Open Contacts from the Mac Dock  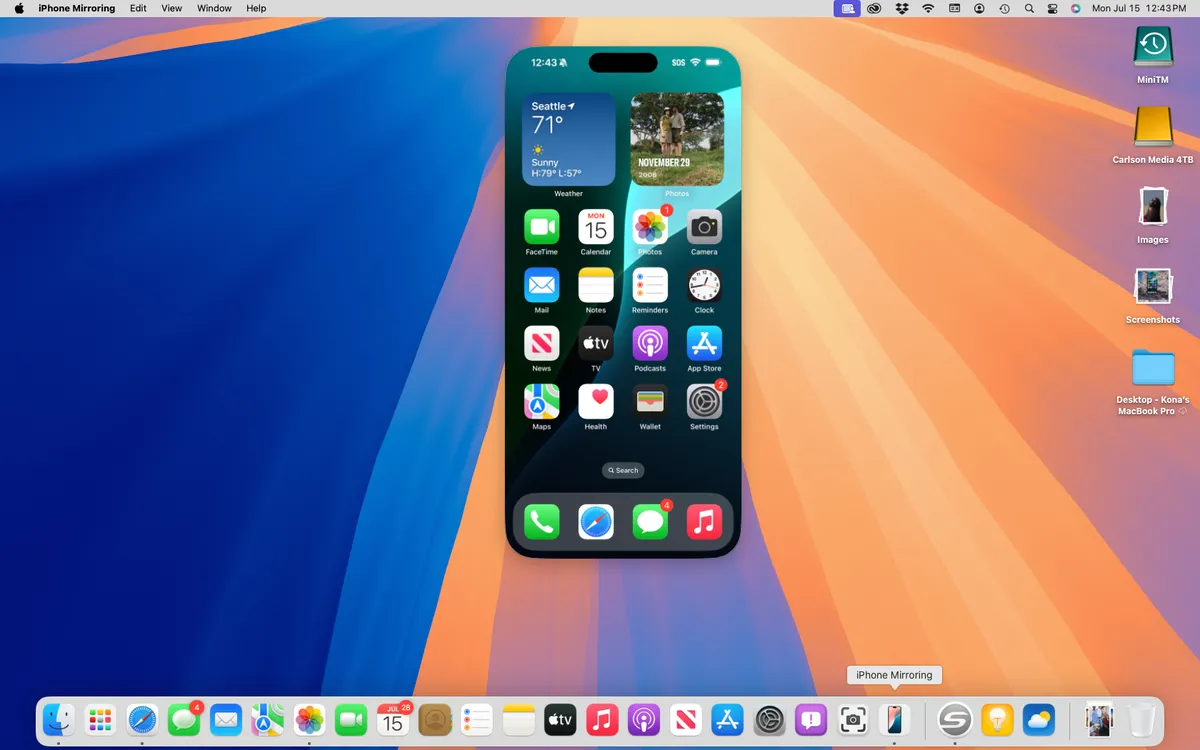click(435, 719)
